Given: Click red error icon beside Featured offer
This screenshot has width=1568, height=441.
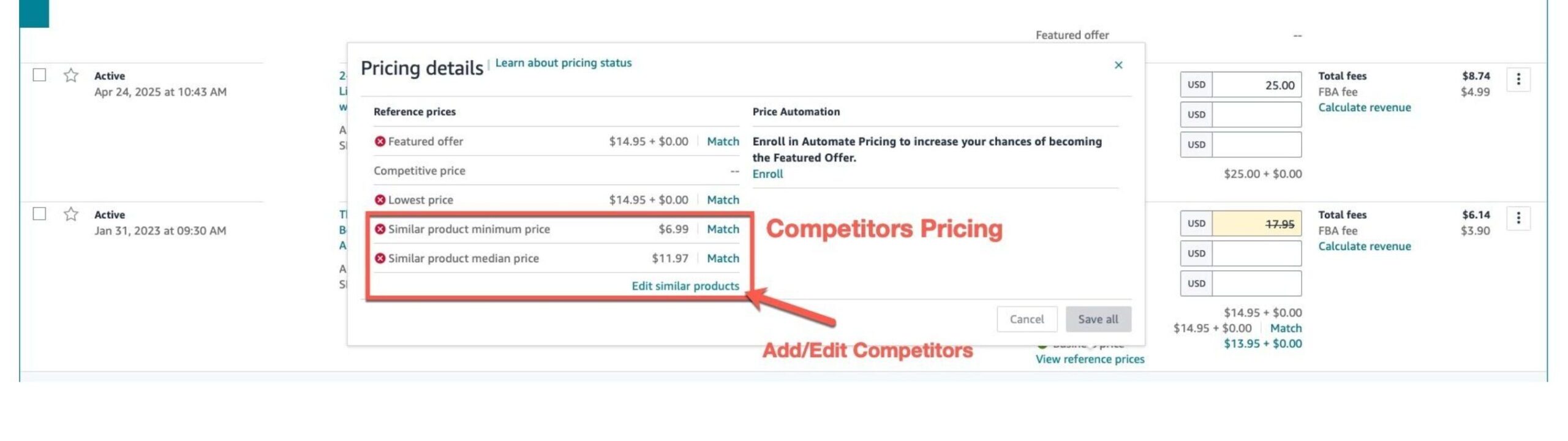Looking at the screenshot, I should click(x=380, y=141).
